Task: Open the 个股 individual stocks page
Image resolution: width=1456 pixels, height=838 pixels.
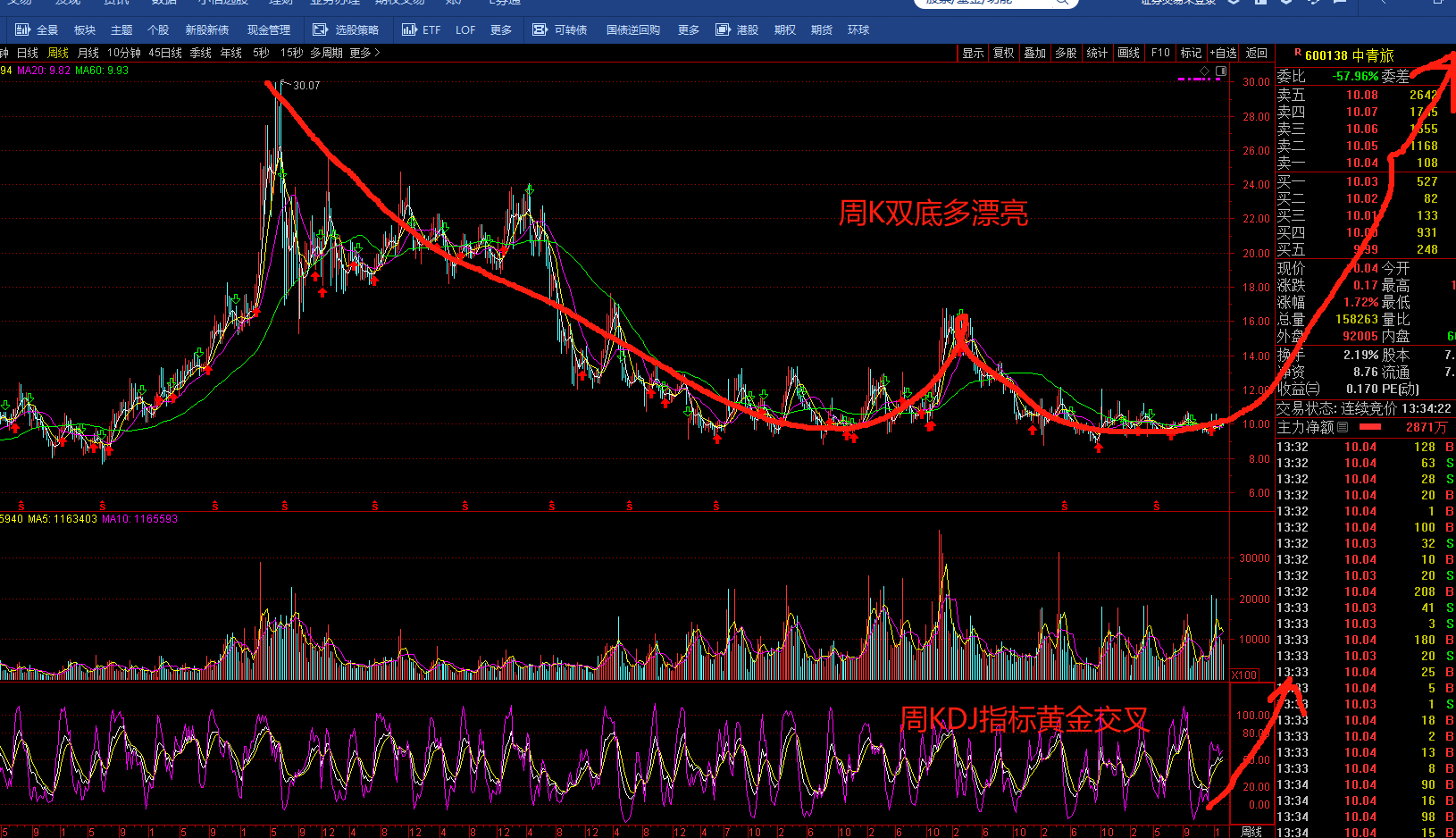Action: (158, 29)
